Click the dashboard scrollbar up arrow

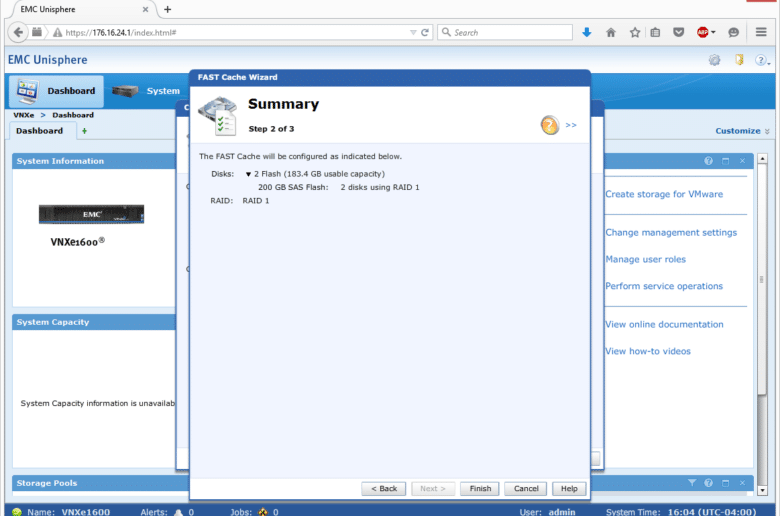pyautogui.click(x=762, y=159)
